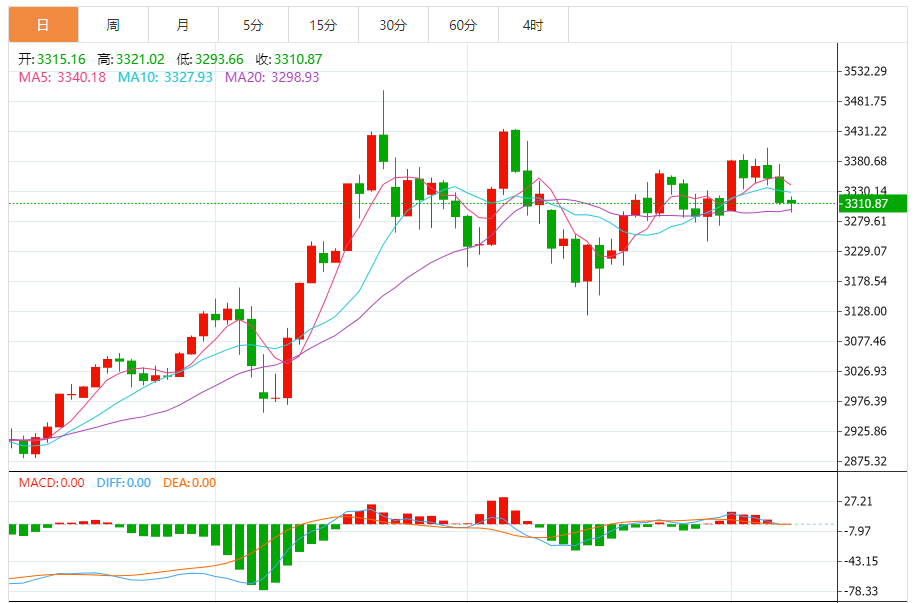Select the 日 daily chart tab
Viewport: 915px width, 603px height.
coord(43,25)
